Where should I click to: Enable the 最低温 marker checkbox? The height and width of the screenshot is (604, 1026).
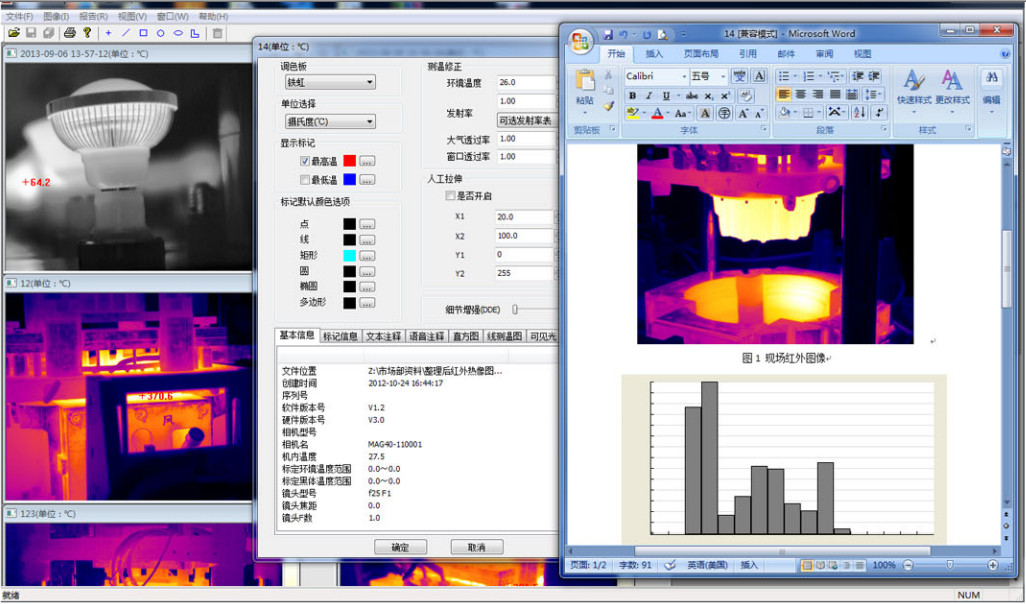point(306,180)
